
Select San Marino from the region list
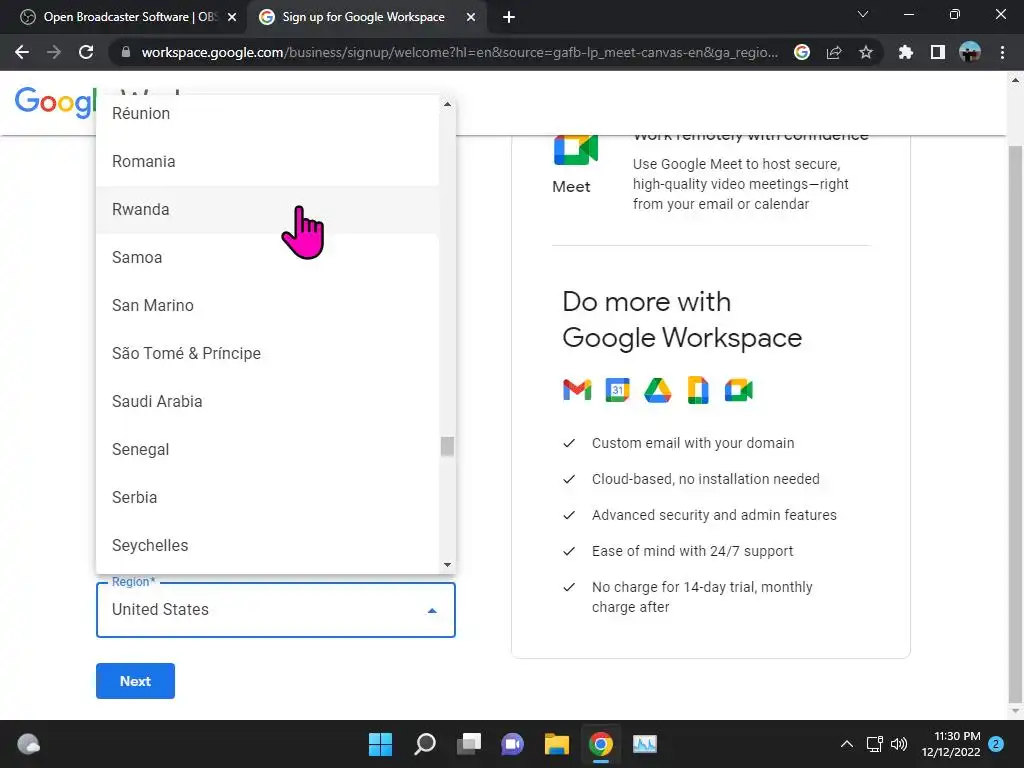tap(267, 306)
